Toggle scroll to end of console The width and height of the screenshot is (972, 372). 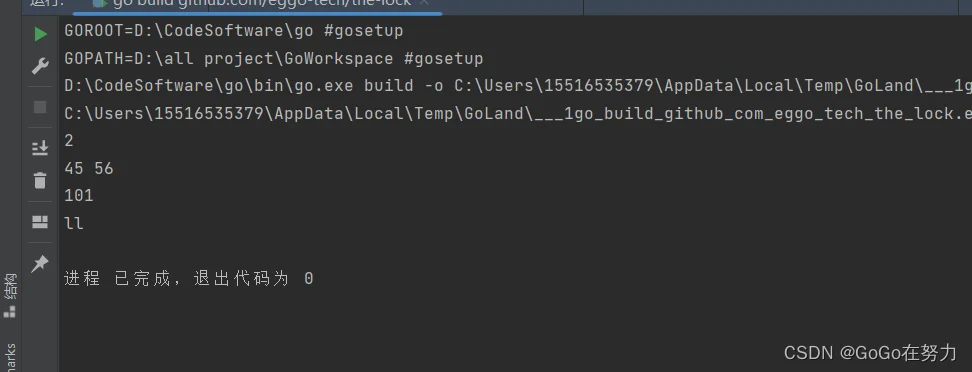tap(40, 148)
